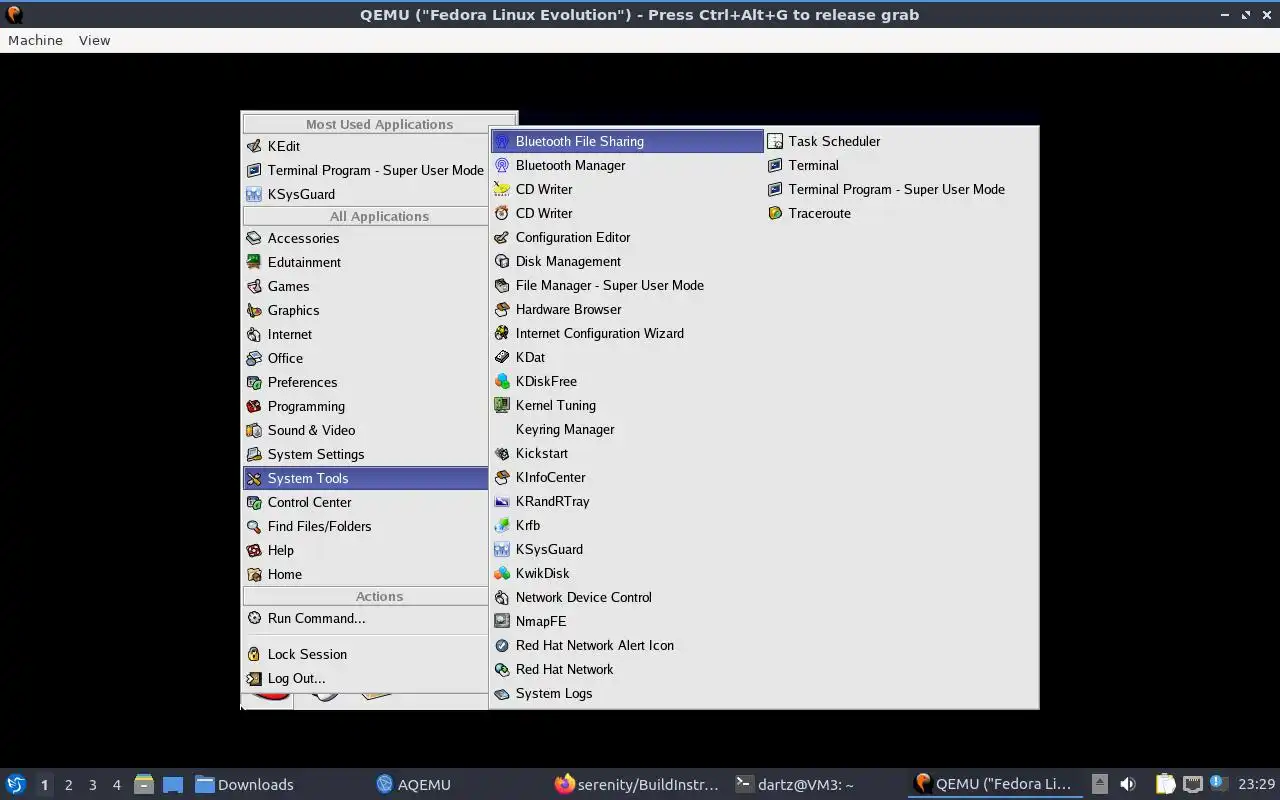Screen dimensions: 1280x800
Task: Select the highlighted System Tools category
Action: pyautogui.click(x=365, y=478)
